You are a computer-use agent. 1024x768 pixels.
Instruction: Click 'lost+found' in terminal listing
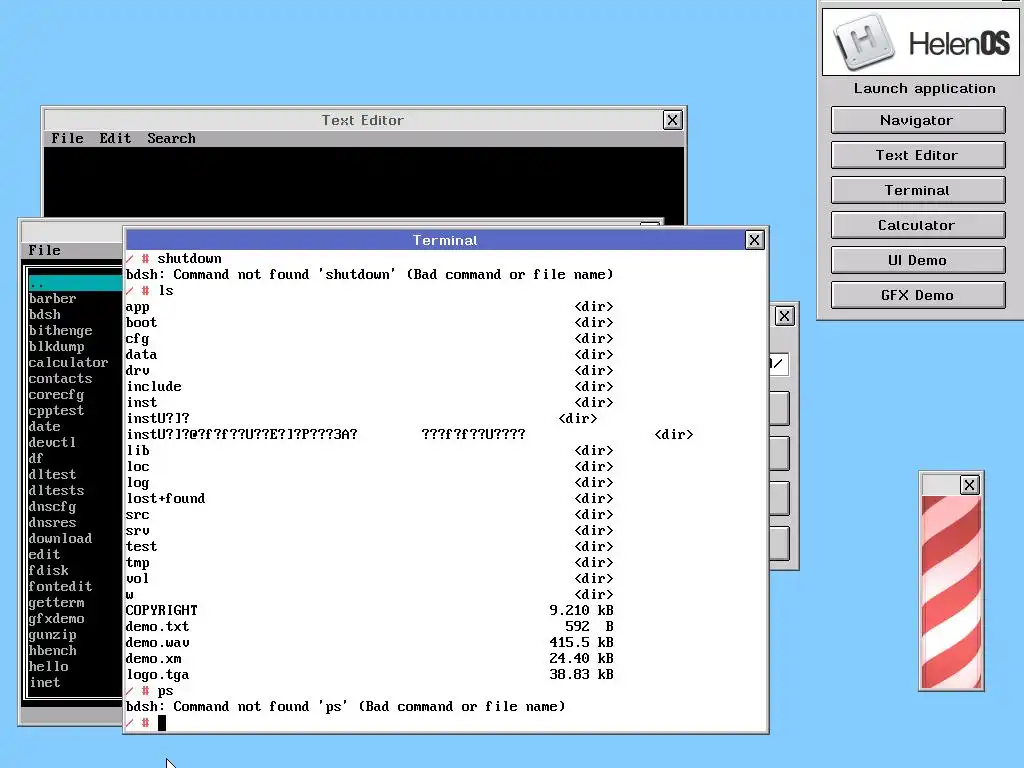pyautogui.click(x=165, y=498)
